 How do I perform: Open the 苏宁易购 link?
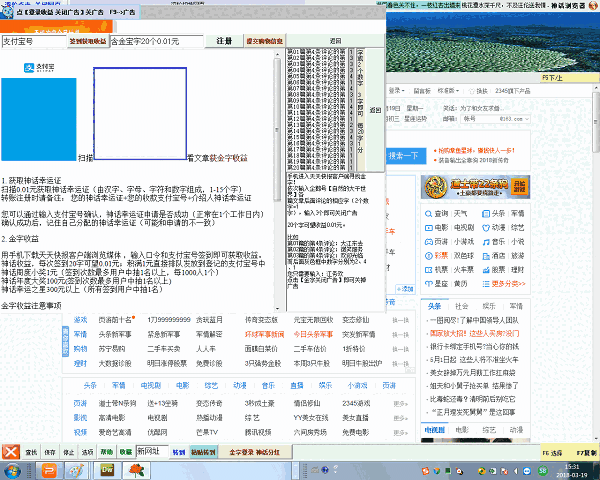(x=112, y=349)
